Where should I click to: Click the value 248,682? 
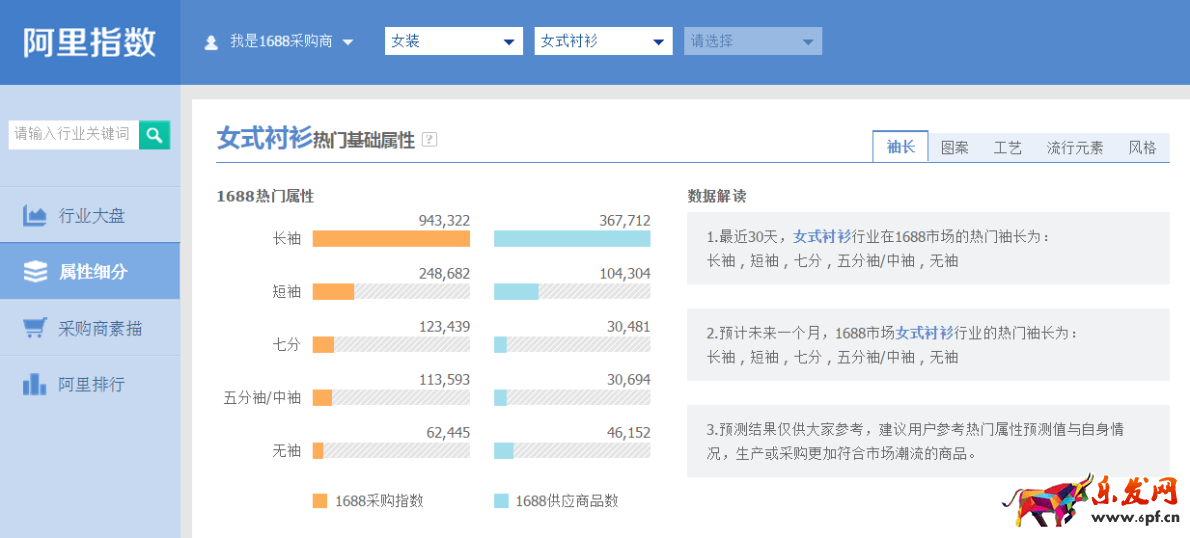pos(444,273)
